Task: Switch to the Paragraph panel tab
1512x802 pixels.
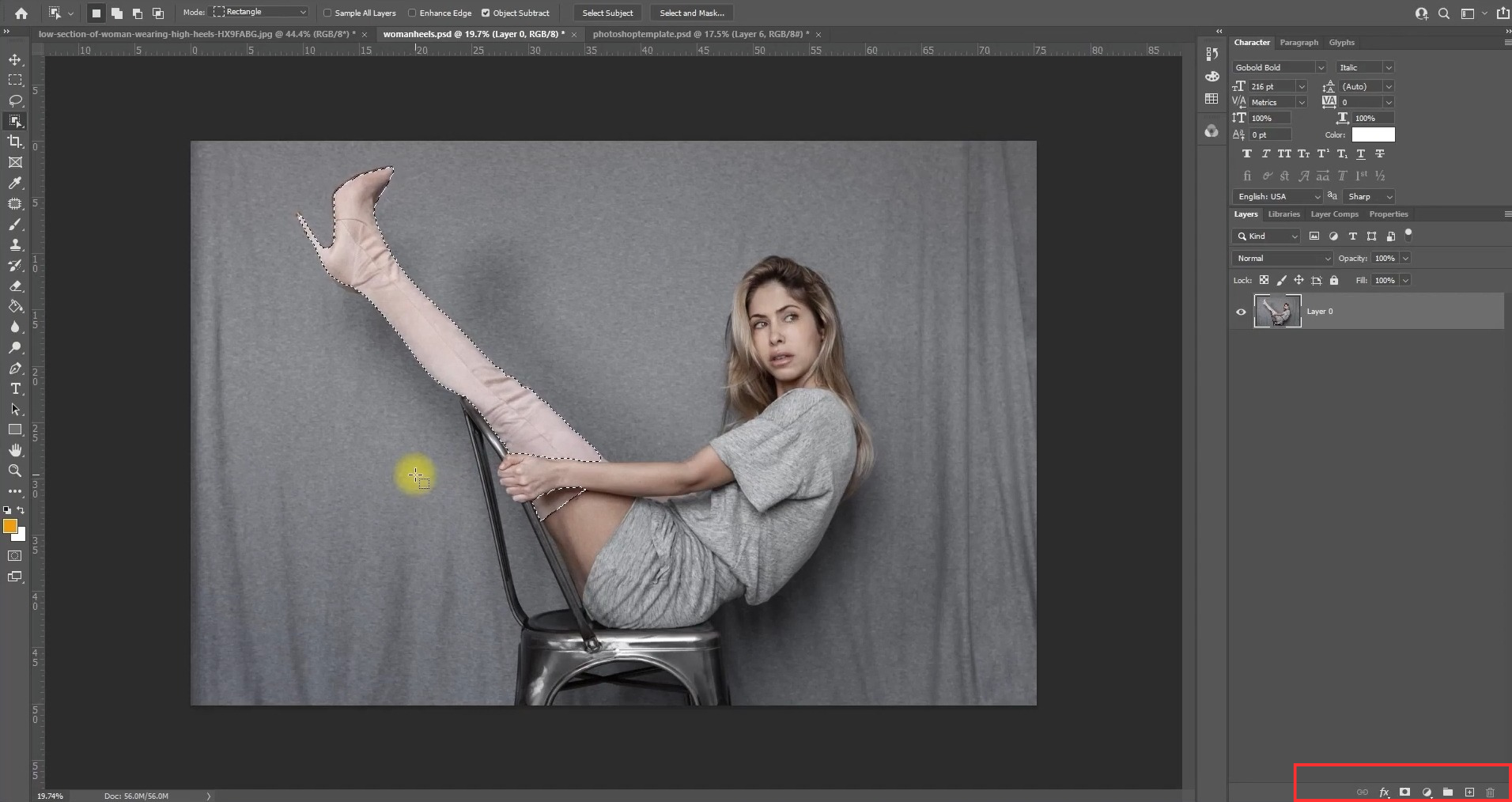Action: [1298, 43]
